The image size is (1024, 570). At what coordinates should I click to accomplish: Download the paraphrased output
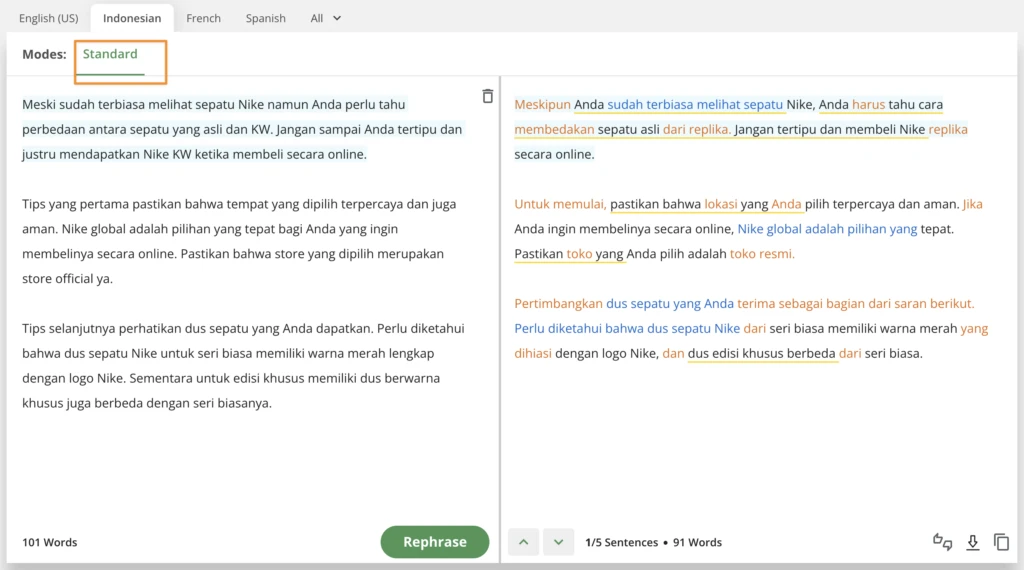972,542
